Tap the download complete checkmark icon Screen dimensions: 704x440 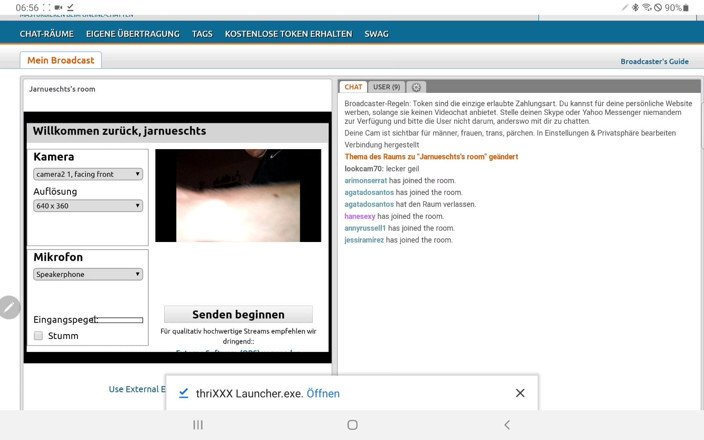184,393
